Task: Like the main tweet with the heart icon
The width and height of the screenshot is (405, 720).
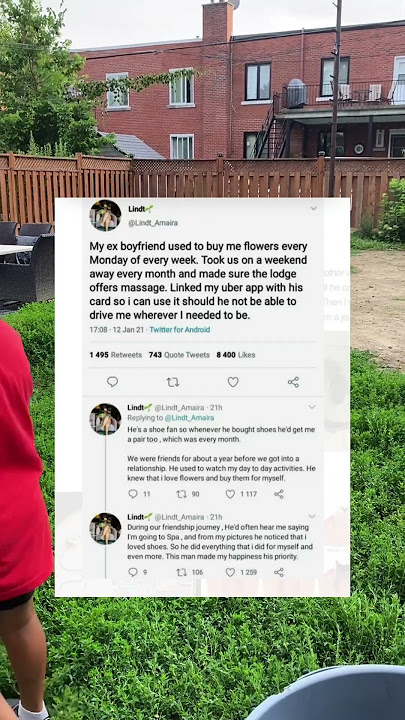Action: pyautogui.click(x=233, y=382)
